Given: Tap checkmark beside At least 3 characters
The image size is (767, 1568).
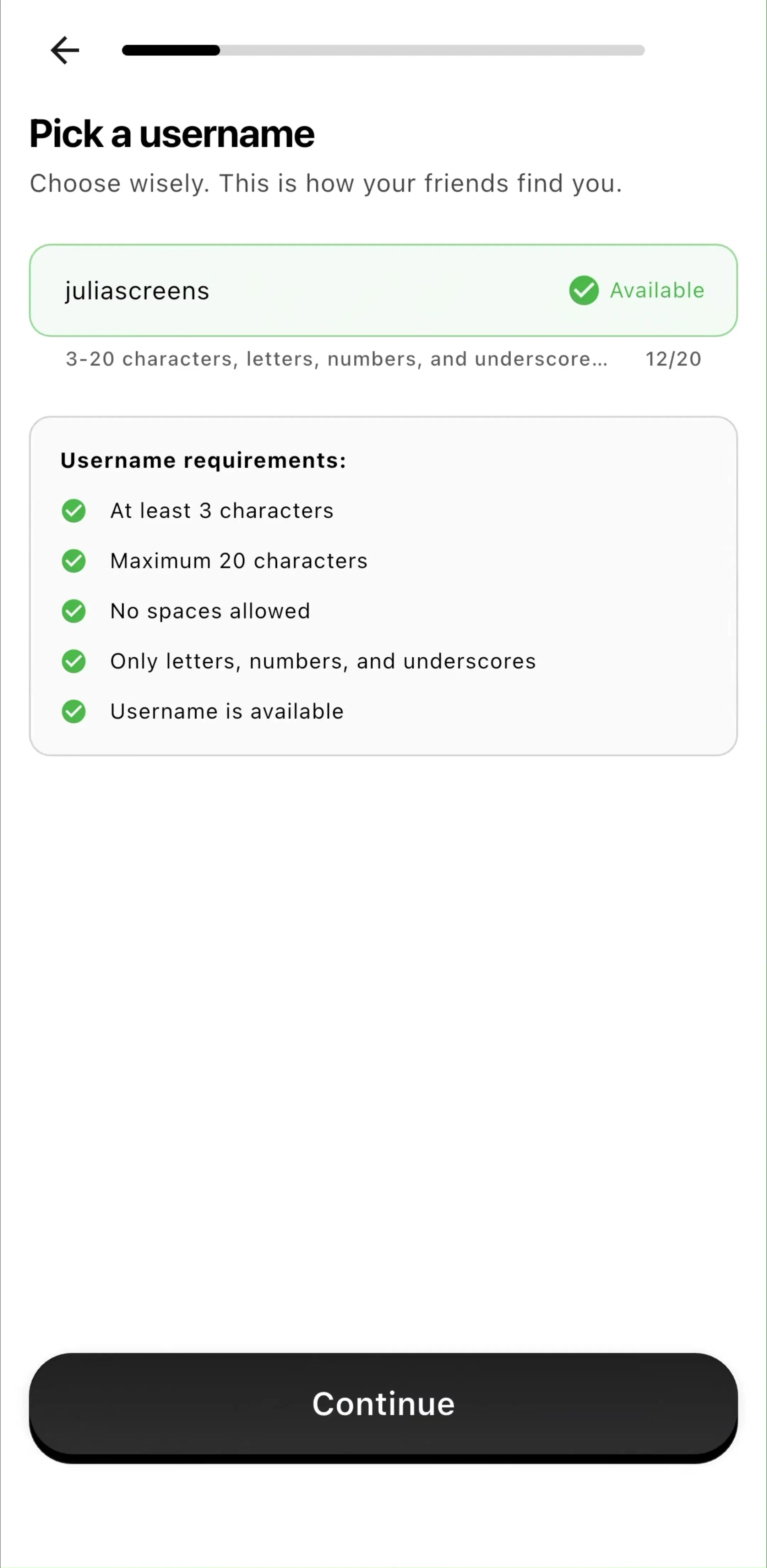Looking at the screenshot, I should 74,511.
